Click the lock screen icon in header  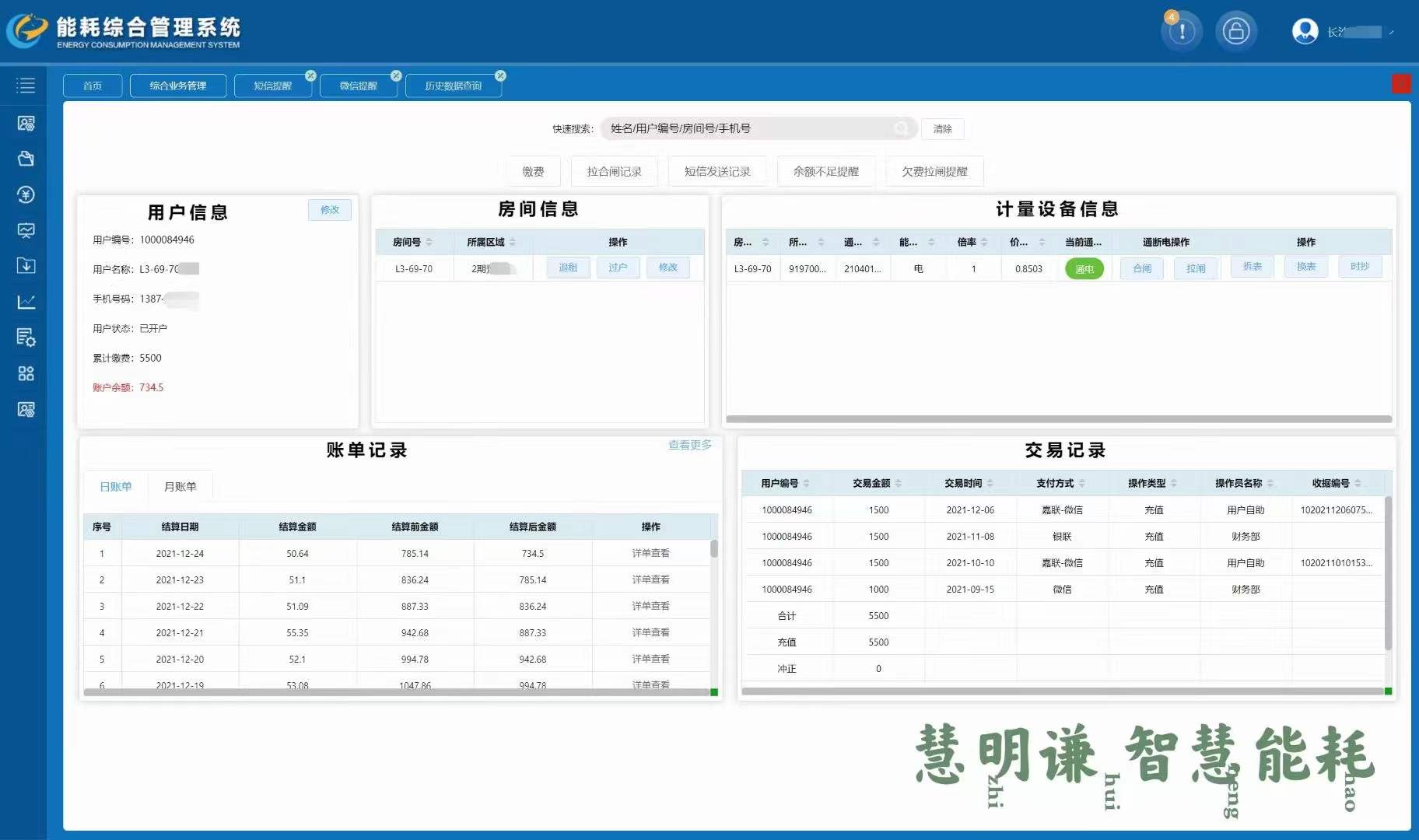point(1235,31)
